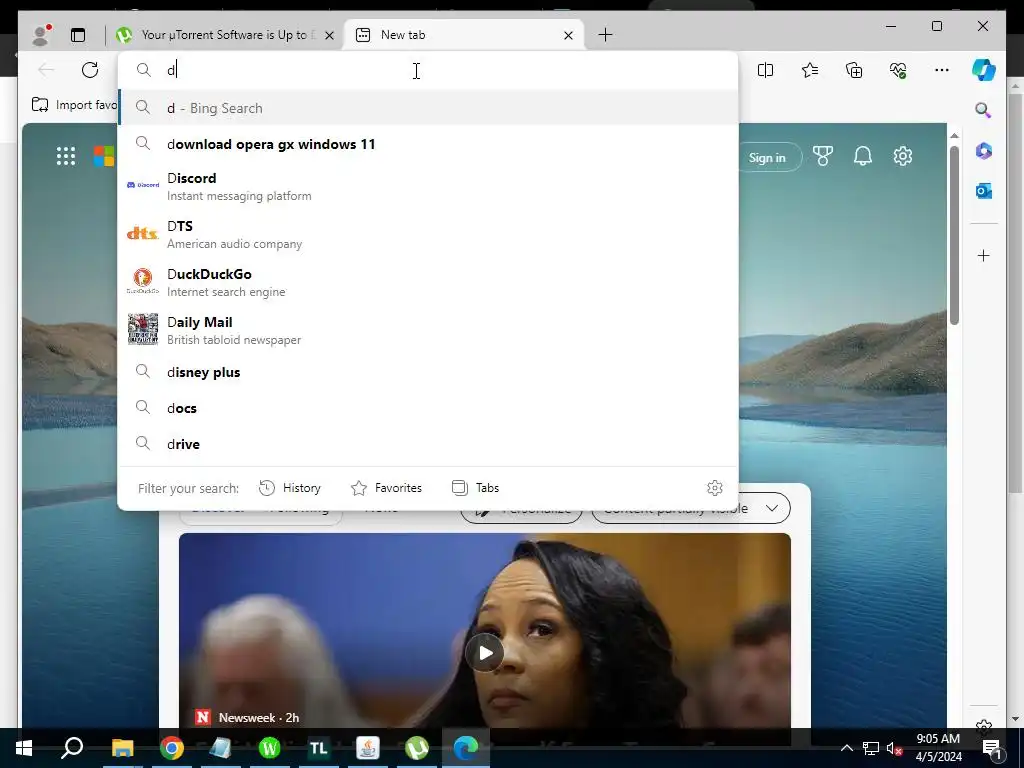Open new tab page settings gear
The image size is (1024, 768).
point(903,156)
